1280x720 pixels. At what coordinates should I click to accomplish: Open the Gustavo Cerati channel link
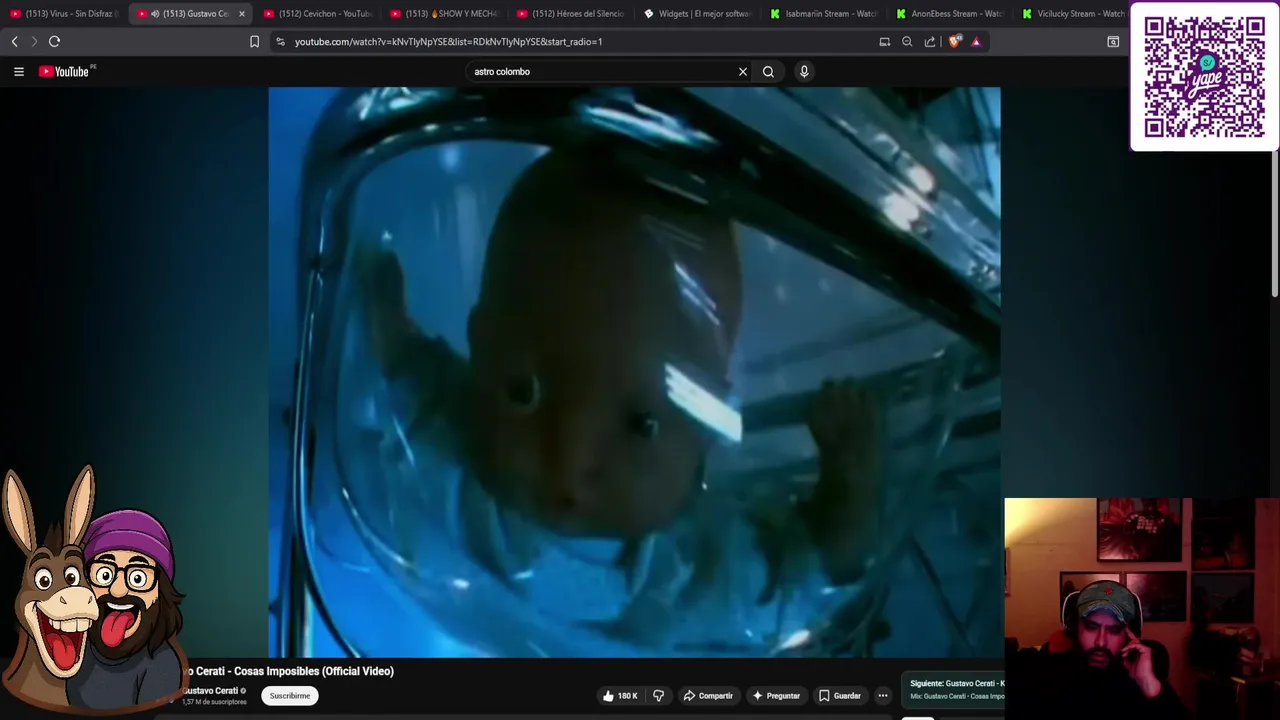pos(210,691)
